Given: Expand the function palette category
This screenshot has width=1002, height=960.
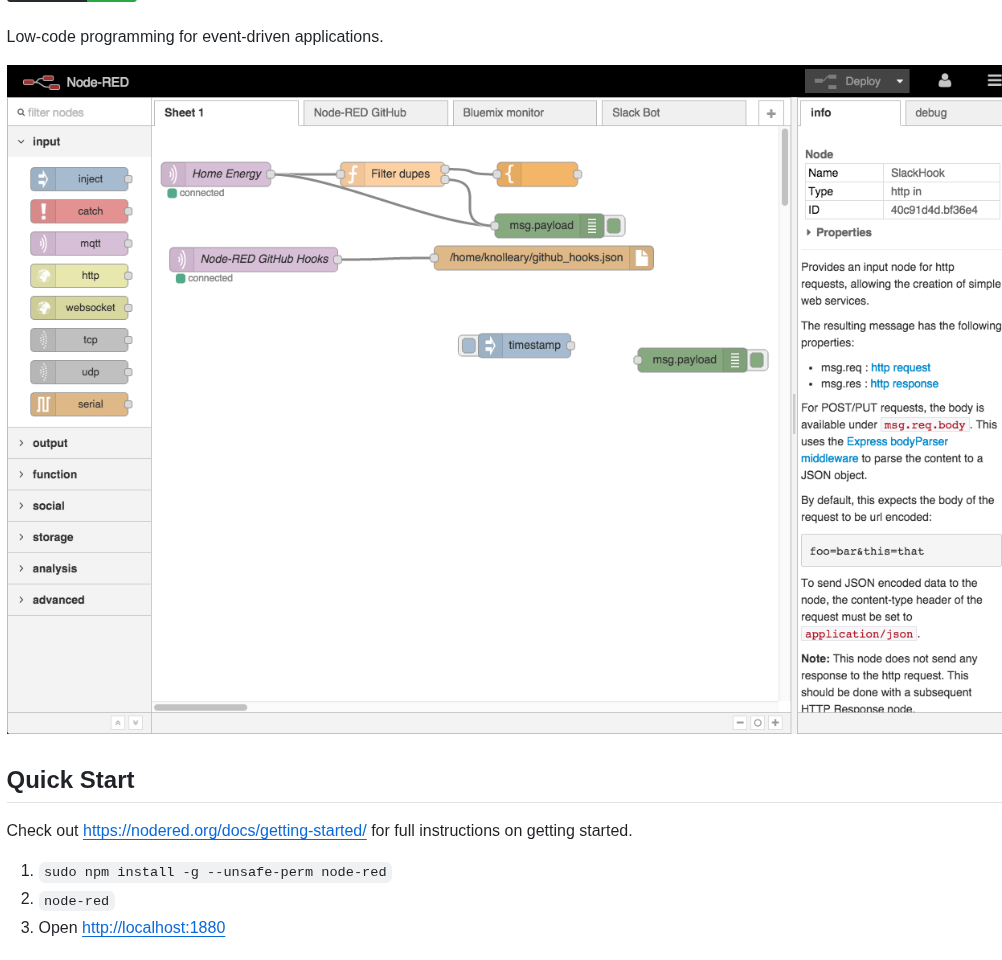Looking at the screenshot, I should 79,474.
